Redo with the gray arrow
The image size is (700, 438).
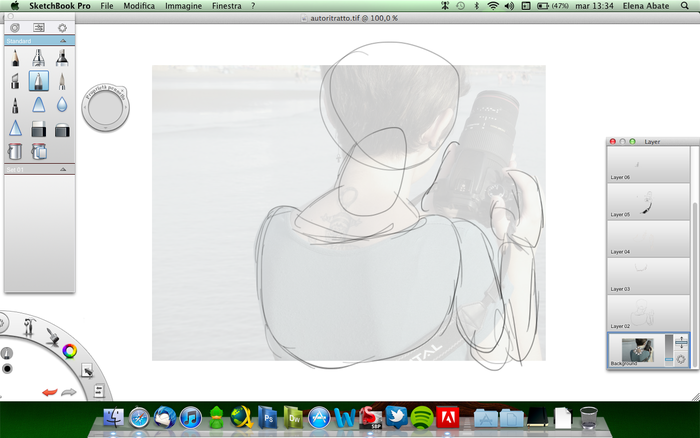(69, 392)
